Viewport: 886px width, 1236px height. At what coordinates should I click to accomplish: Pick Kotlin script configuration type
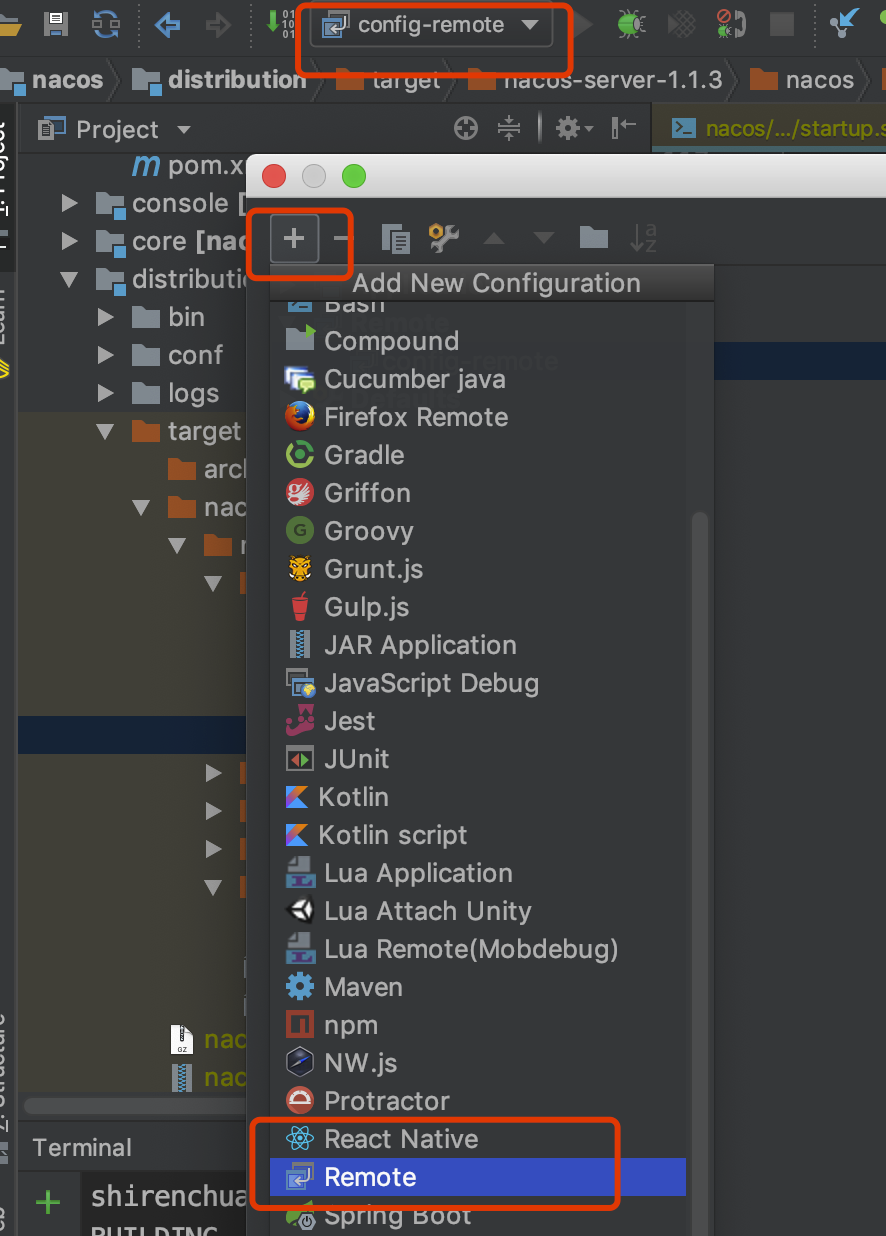pos(478,835)
